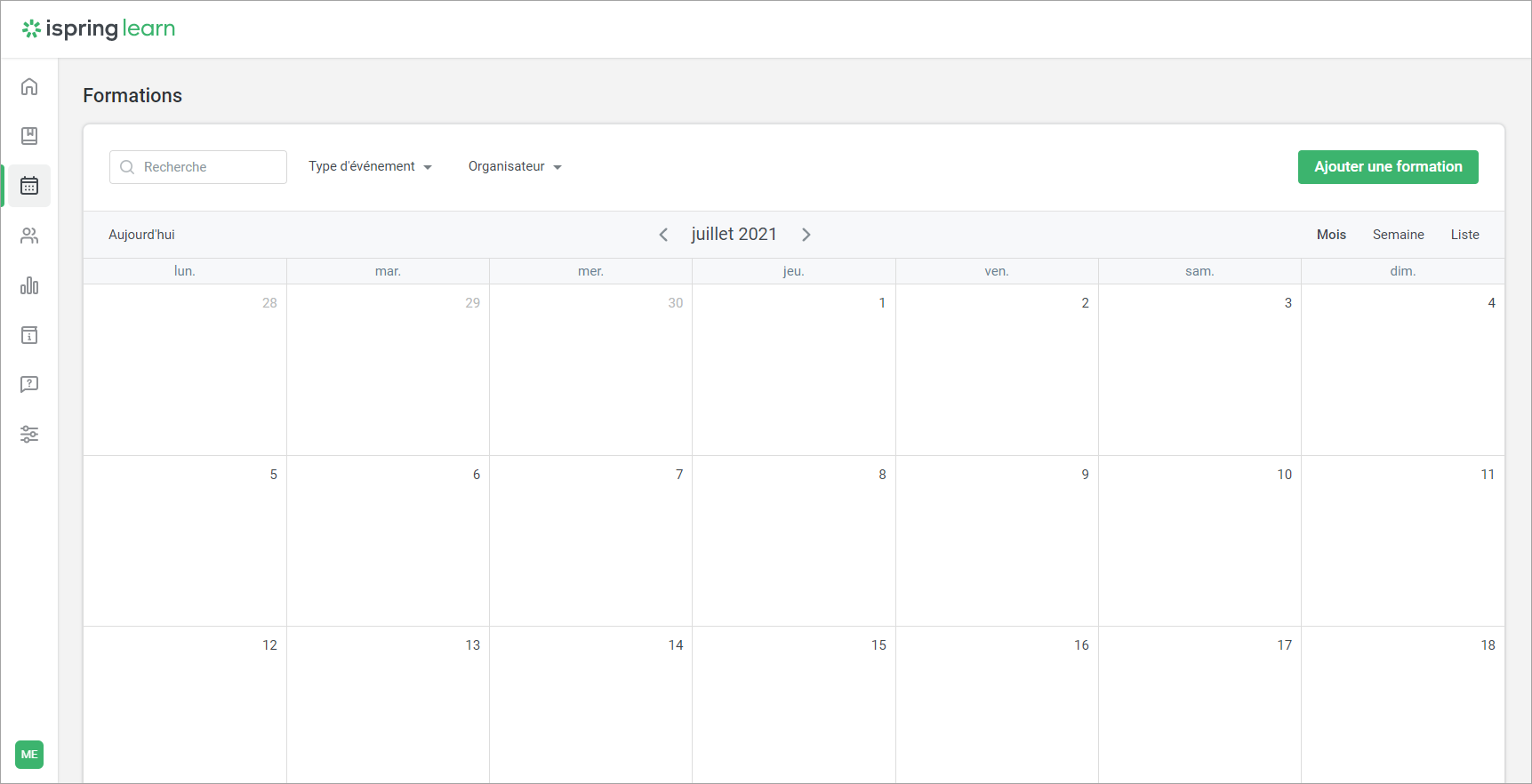This screenshot has width=1532, height=784.
Task: Click Ajouter une formation button
Action: pyautogui.click(x=1387, y=167)
